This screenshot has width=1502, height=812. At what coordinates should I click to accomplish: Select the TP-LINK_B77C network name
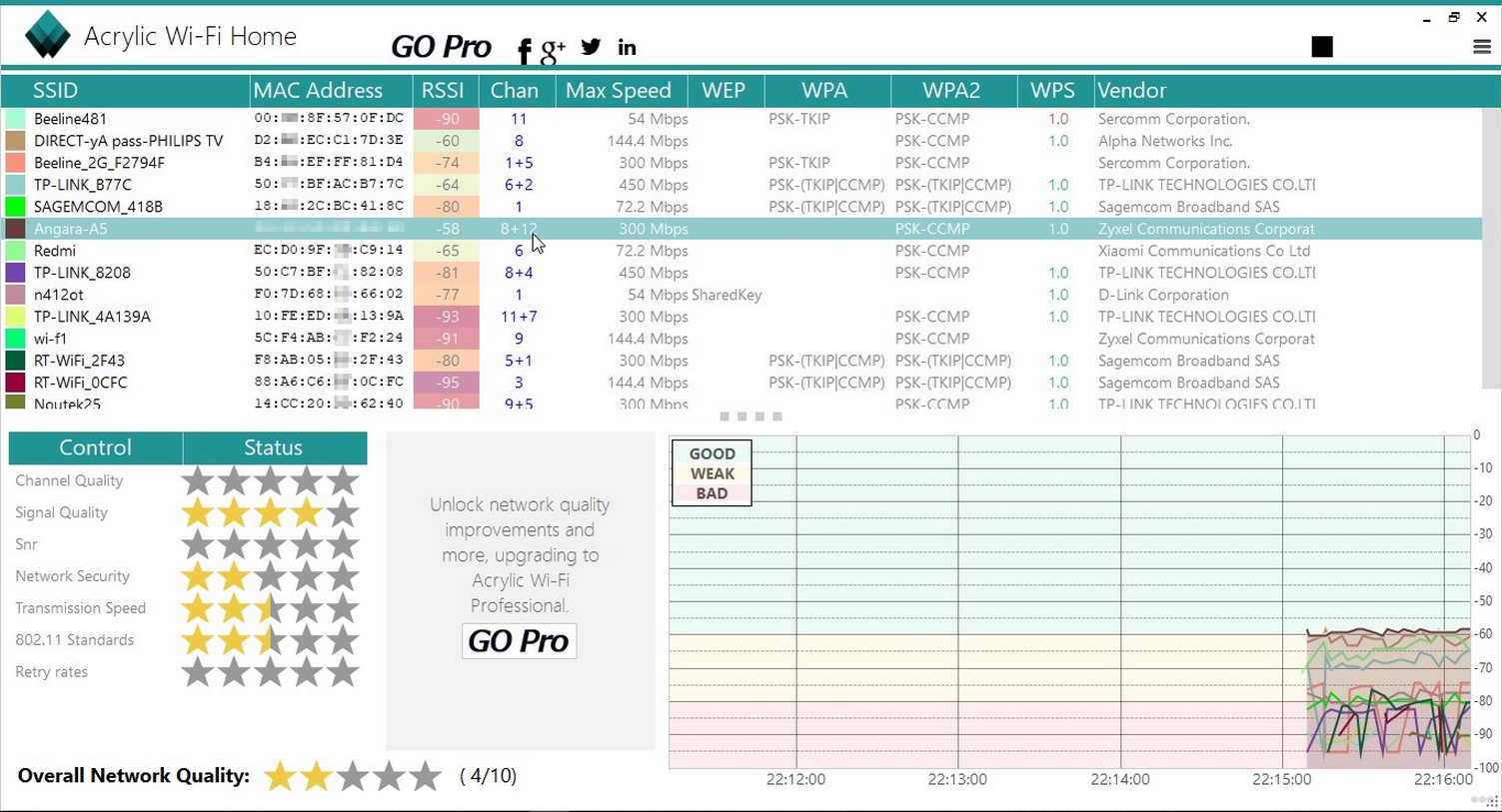pyautogui.click(x=83, y=185)
